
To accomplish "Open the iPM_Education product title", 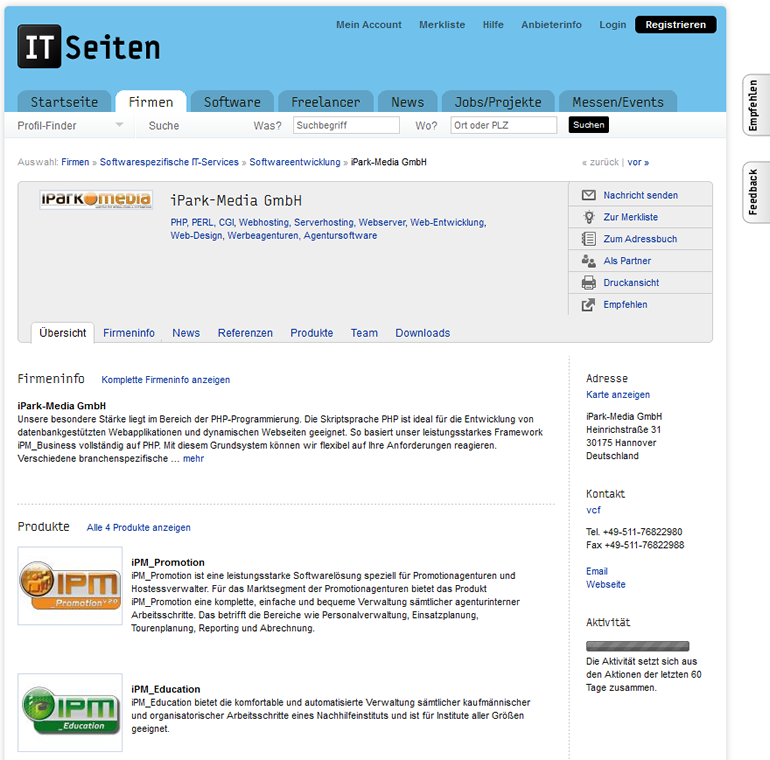I will tap(165, 689).
